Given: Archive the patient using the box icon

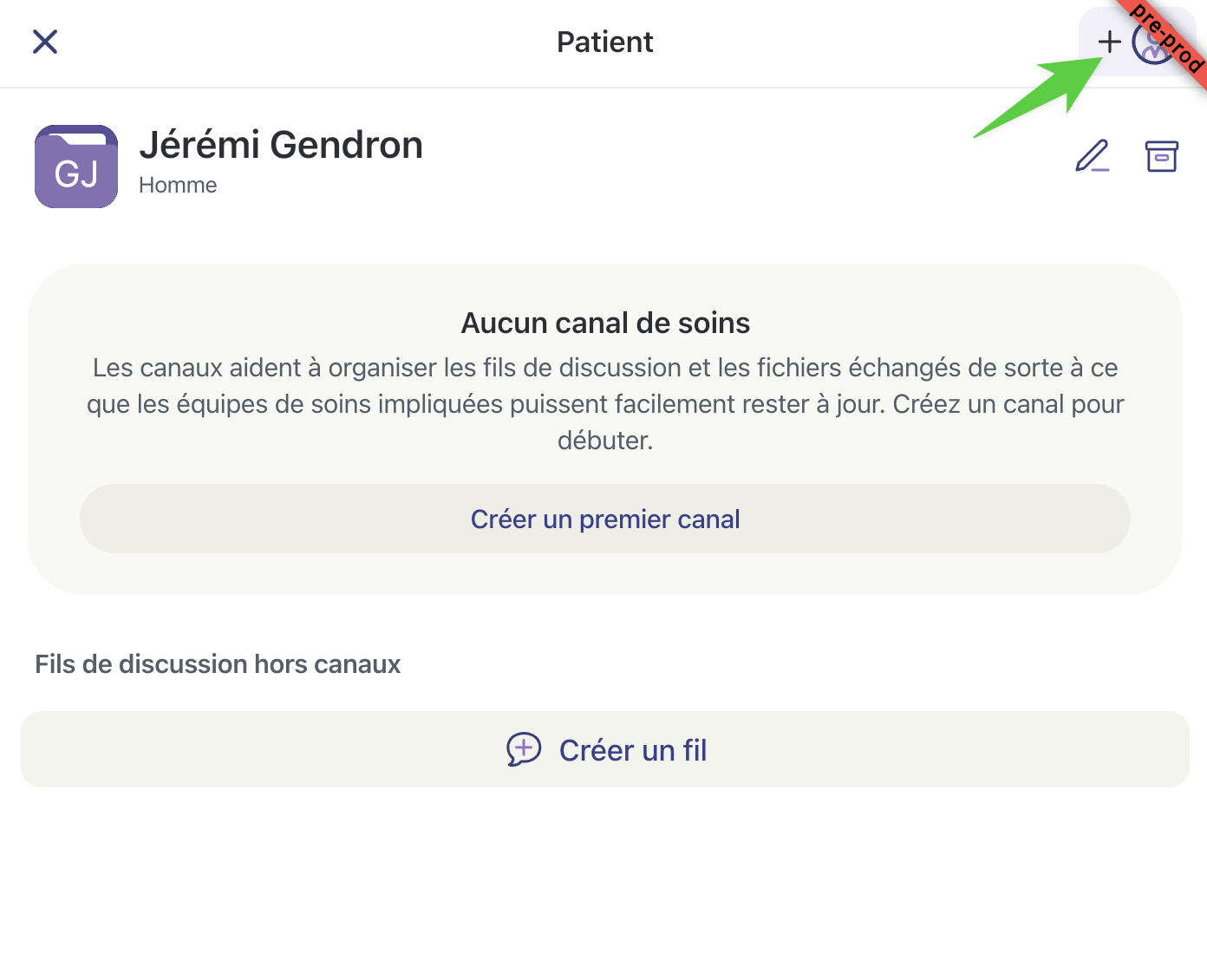Looking at the screenshot, I should point(1161,156).
